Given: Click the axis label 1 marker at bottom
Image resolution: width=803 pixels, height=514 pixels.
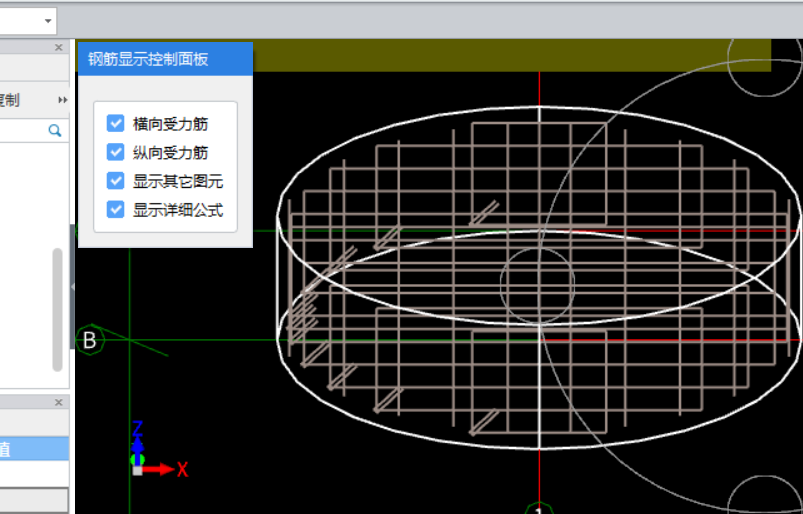Looking at the screenshot, I should pos(538,508).
